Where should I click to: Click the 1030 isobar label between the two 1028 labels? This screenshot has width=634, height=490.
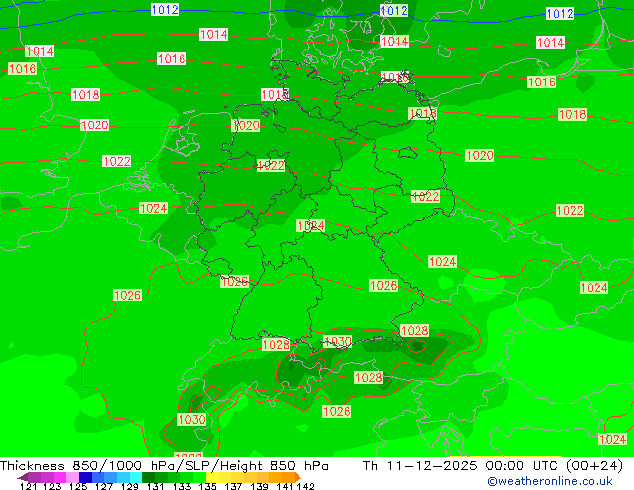338,342
